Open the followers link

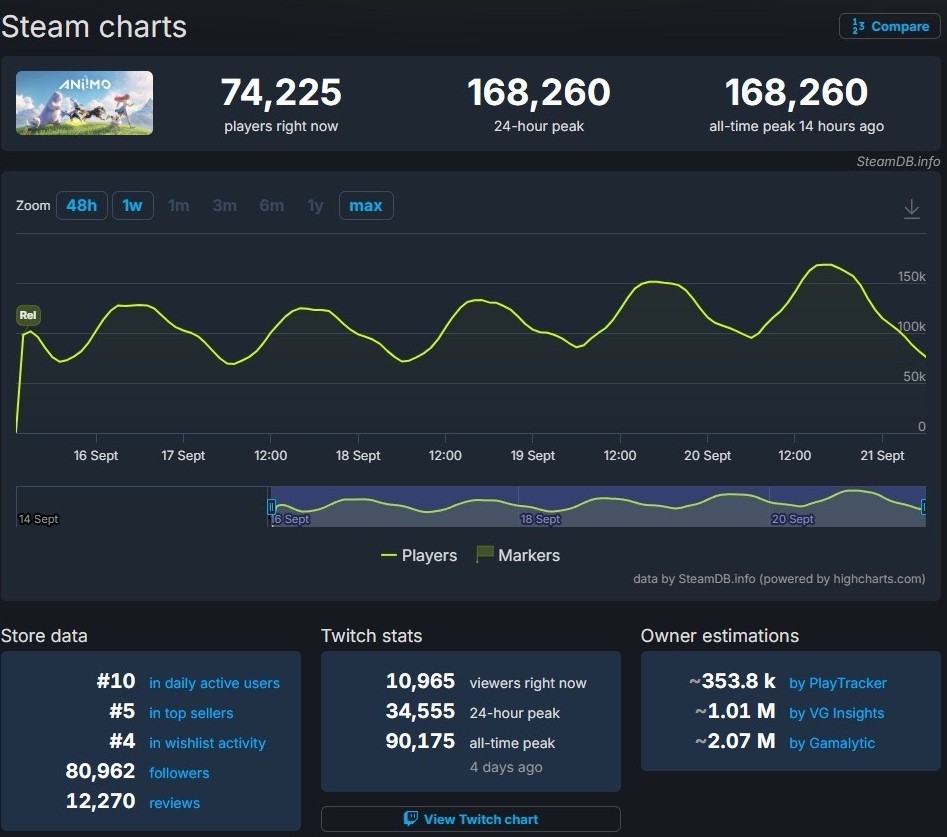[x=179, y=773]
